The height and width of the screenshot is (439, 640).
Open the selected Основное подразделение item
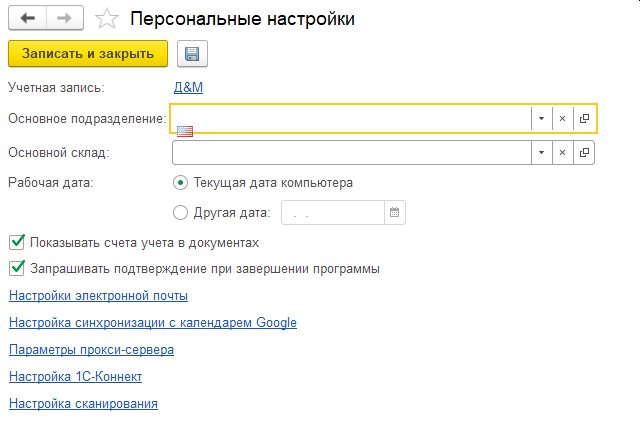(584, 118)
